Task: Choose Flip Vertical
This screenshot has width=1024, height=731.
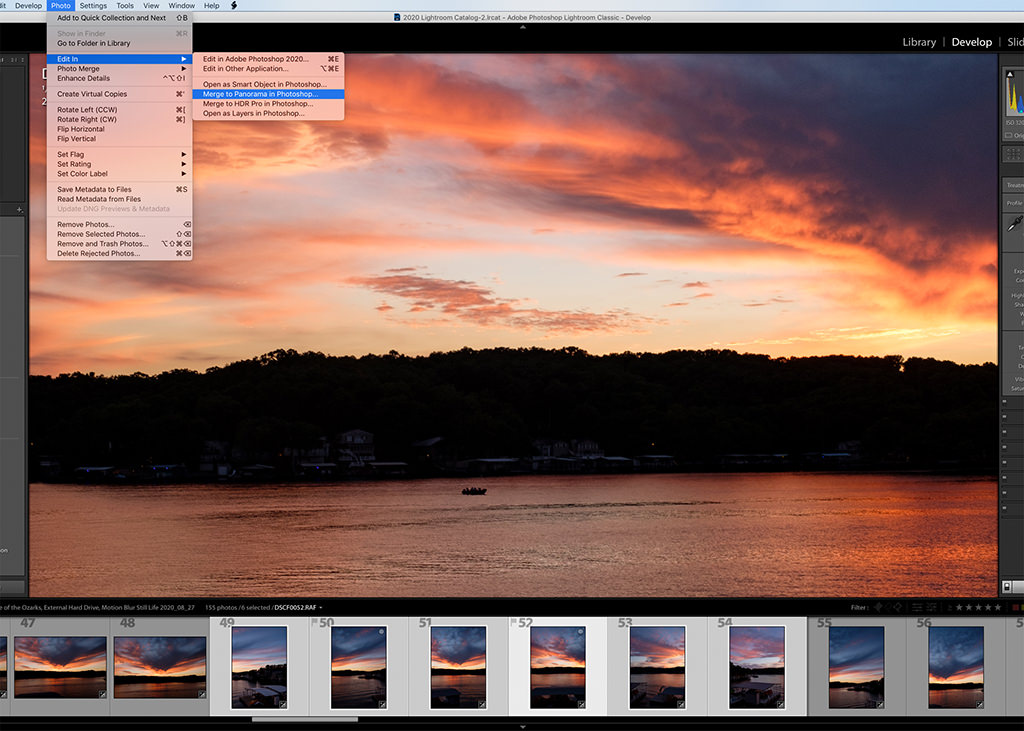Action: click(120, 139)
